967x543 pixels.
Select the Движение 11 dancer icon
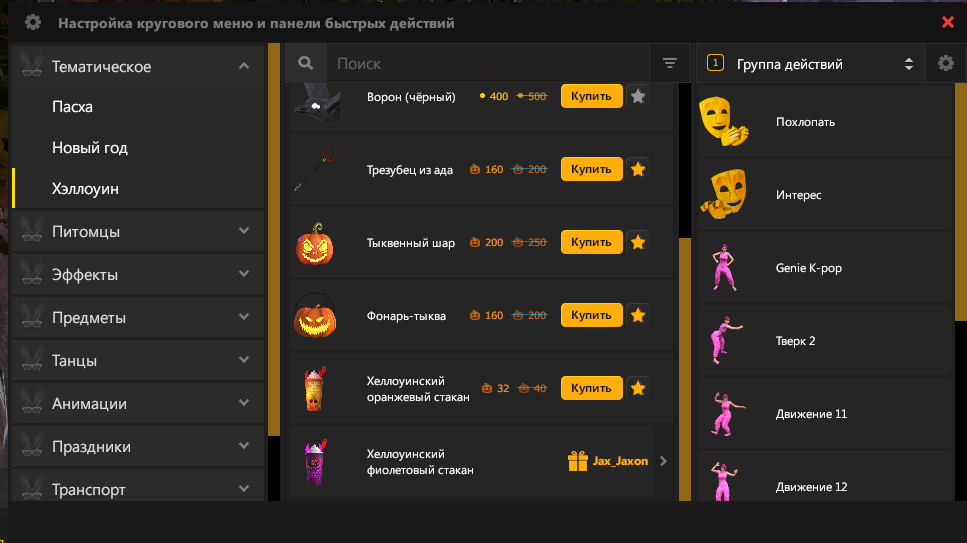pyautogui.click(x=726, y=413)
